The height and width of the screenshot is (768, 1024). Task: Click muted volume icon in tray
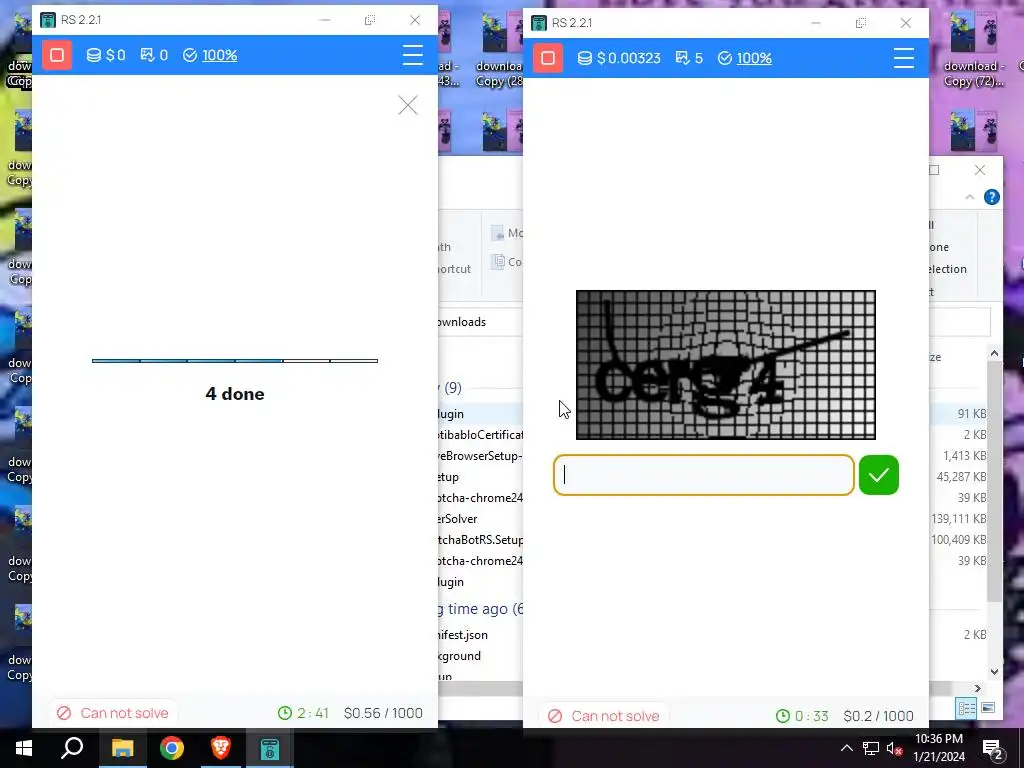tap(895, 748)
